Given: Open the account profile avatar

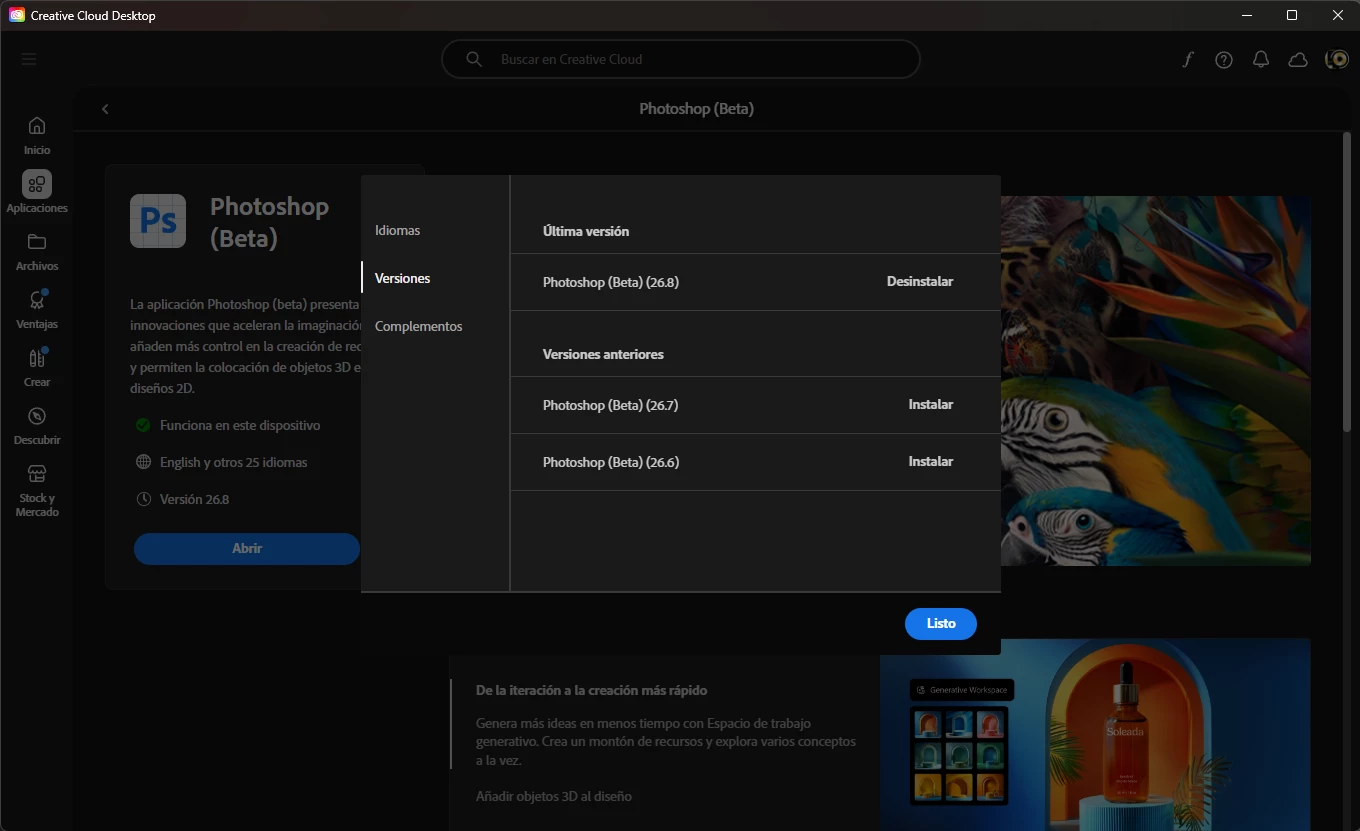Looking at the screenshot, I should (1337, 59).
